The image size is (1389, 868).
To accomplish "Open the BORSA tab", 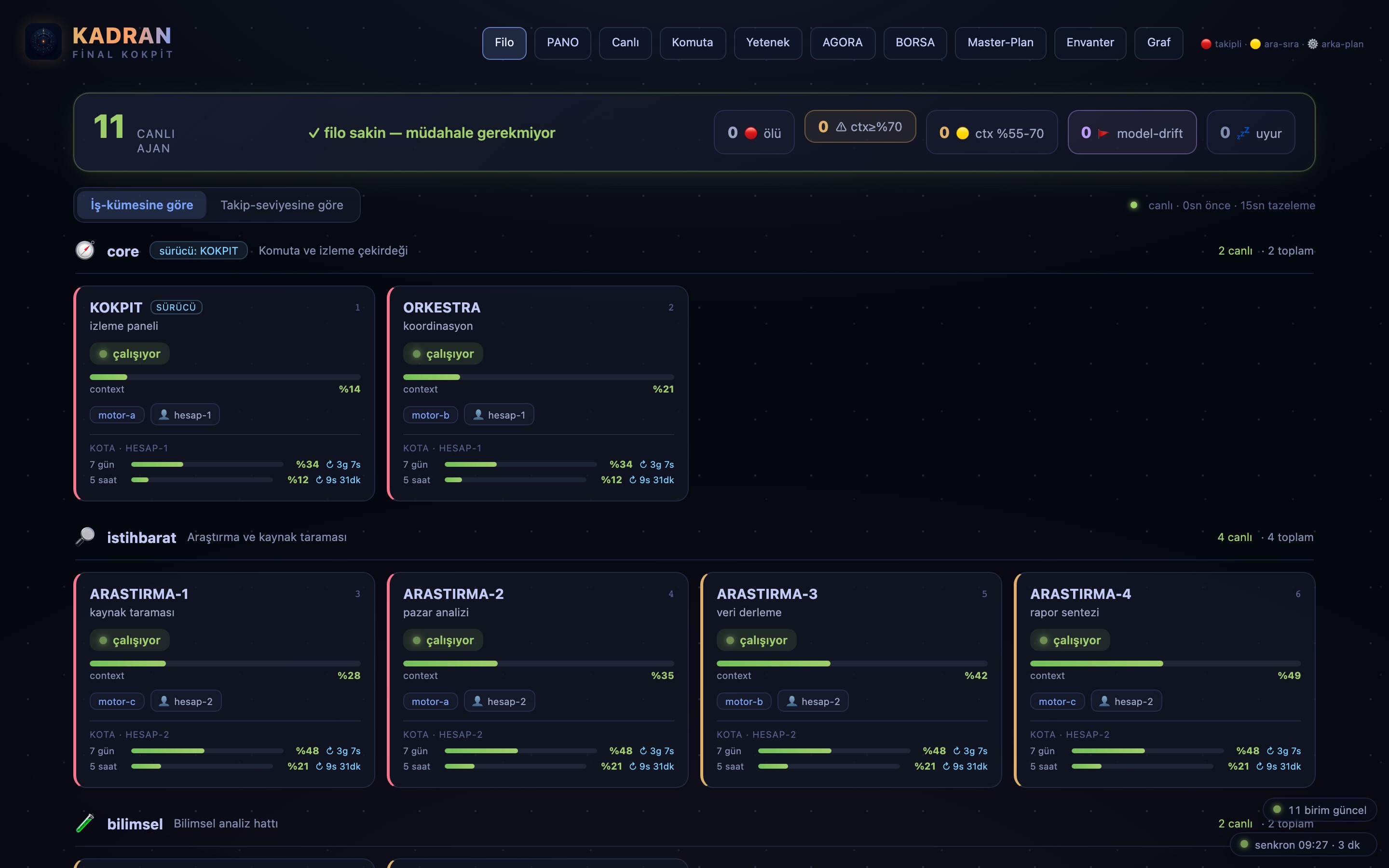I will (x=915, y=42).
